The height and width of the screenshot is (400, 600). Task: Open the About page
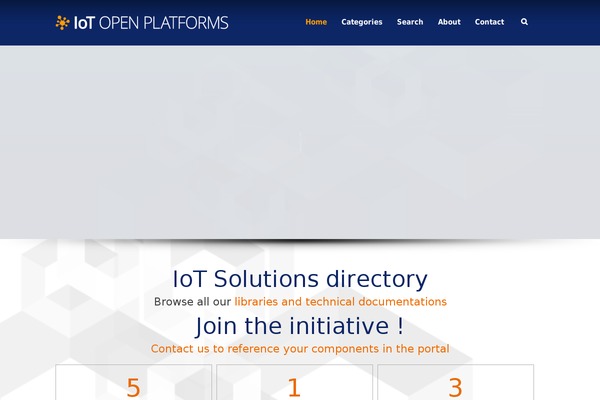(449, 22)
